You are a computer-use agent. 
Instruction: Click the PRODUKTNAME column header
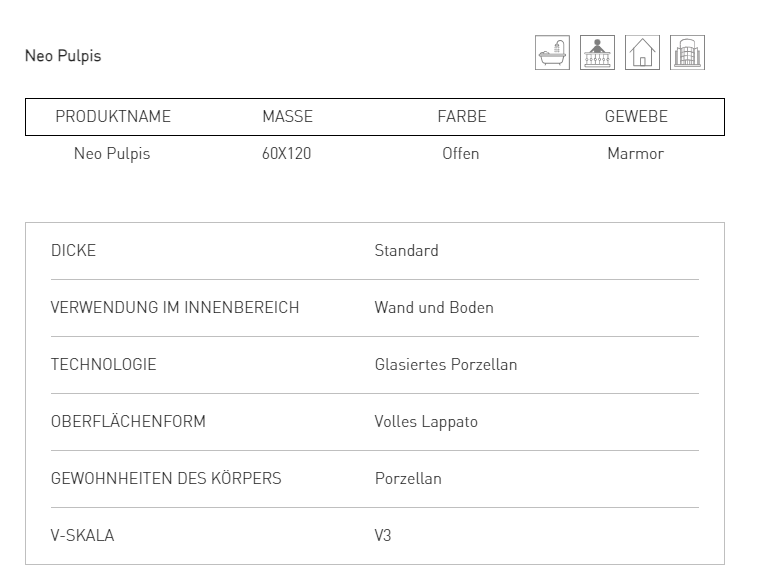click(x=113, y=117)
